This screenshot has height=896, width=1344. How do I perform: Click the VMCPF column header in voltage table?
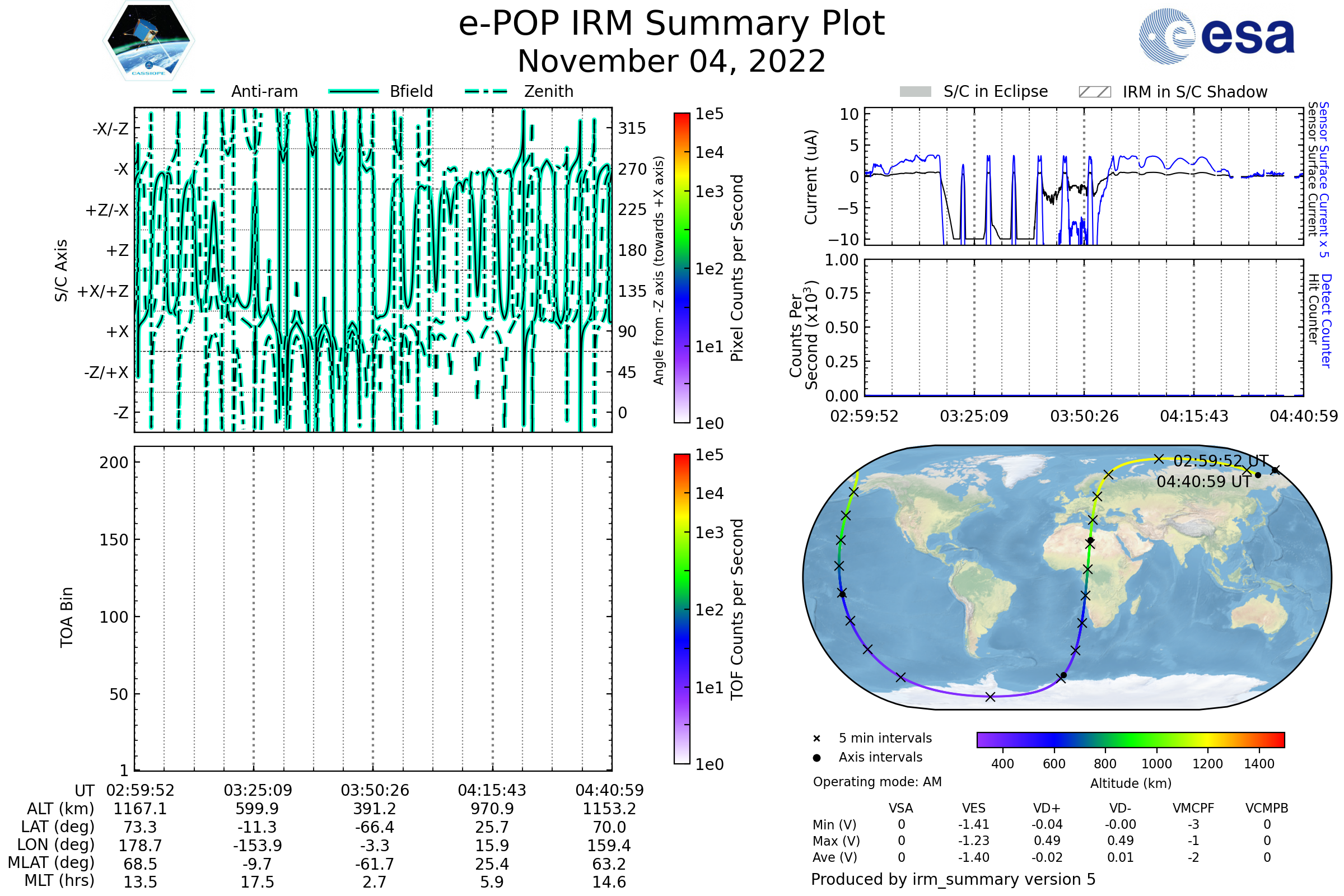(1193, 808)
